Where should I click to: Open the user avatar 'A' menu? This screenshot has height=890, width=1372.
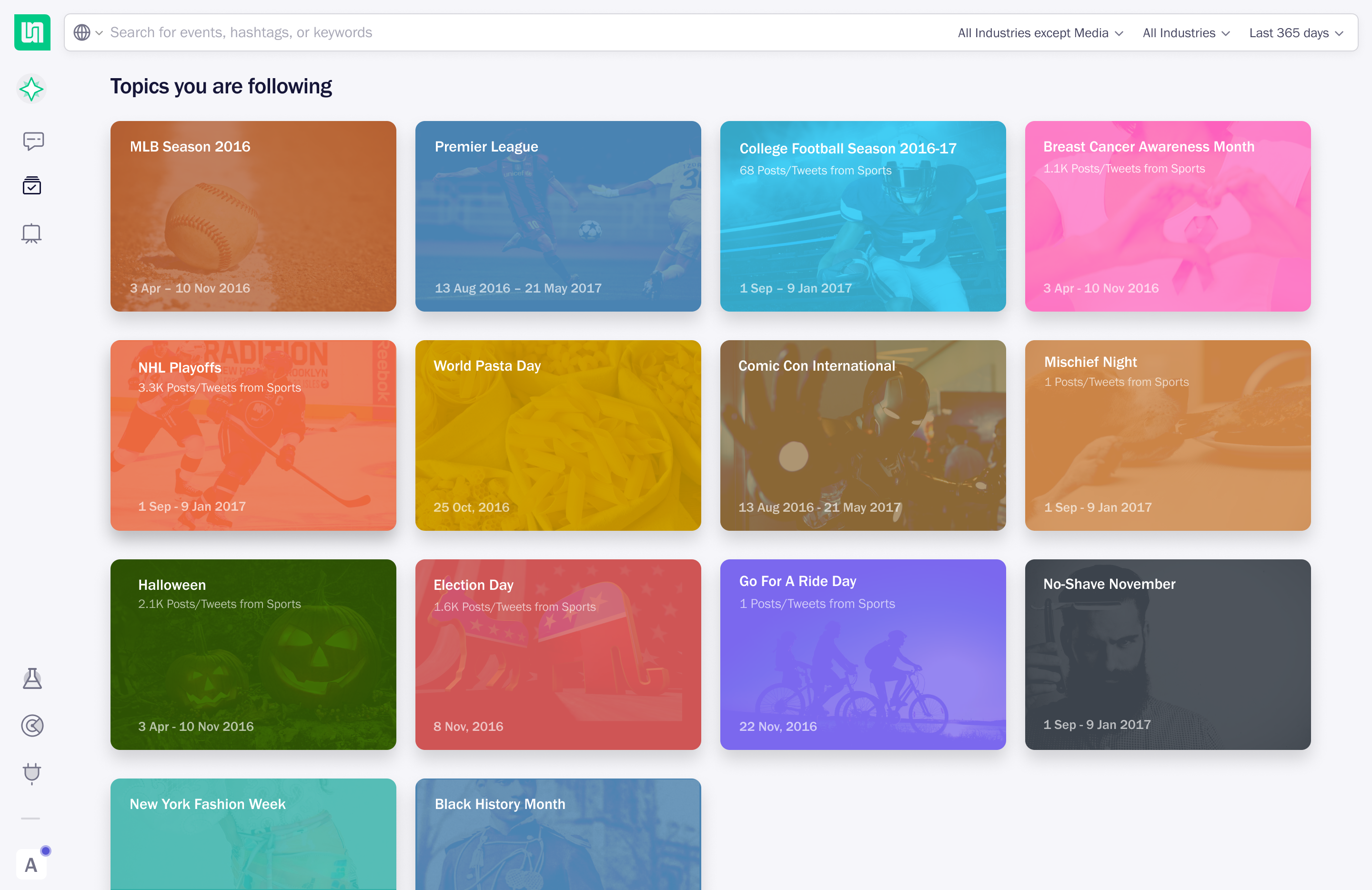point(31,864)
